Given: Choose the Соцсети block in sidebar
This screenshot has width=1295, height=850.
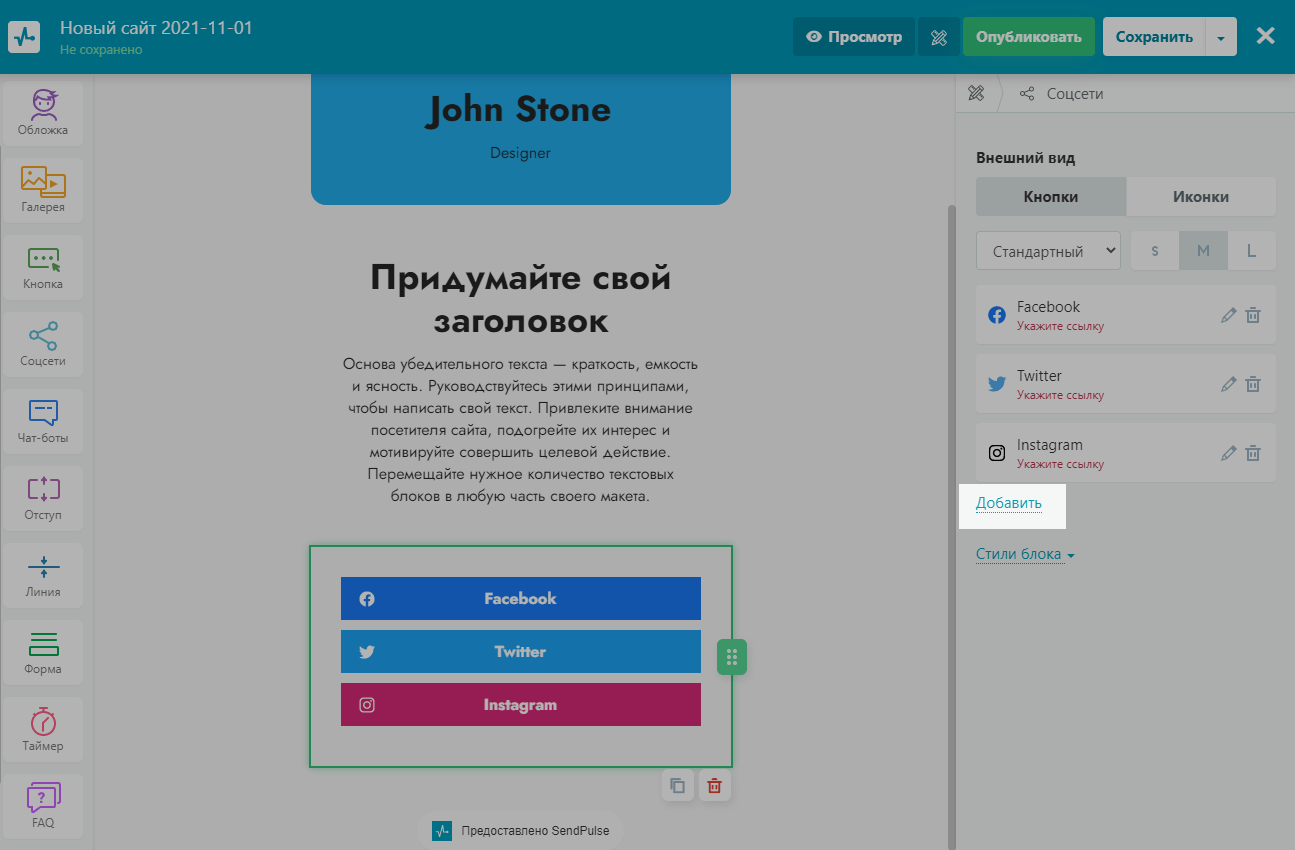Looking at the screenshot, I should [x=43, y=345].
